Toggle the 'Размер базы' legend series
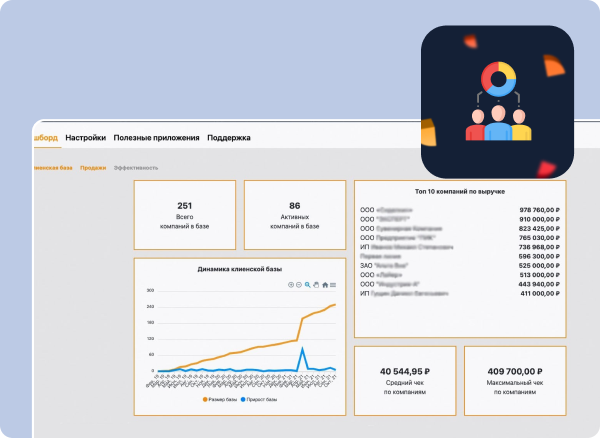 (x=224, y=399)
